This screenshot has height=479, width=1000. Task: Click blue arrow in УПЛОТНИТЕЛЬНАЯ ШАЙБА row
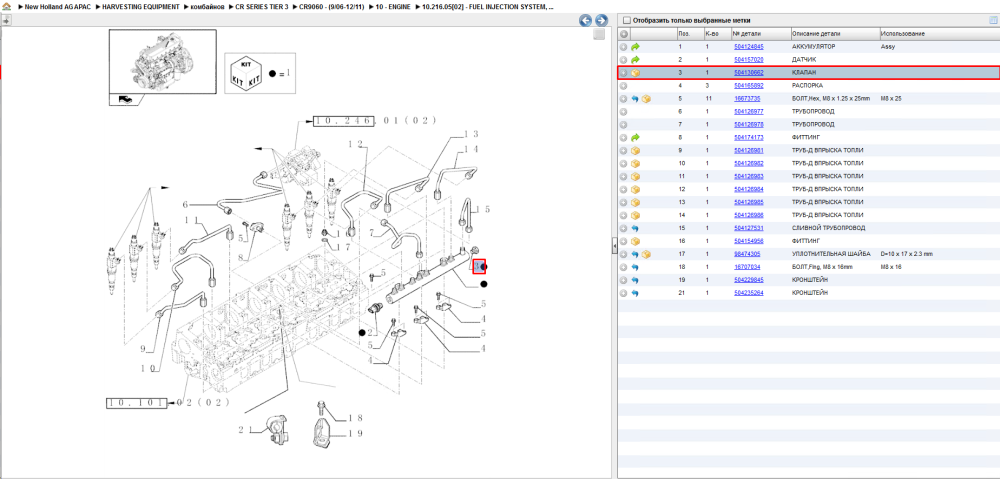pyautogui.click(x=635, y=254)
